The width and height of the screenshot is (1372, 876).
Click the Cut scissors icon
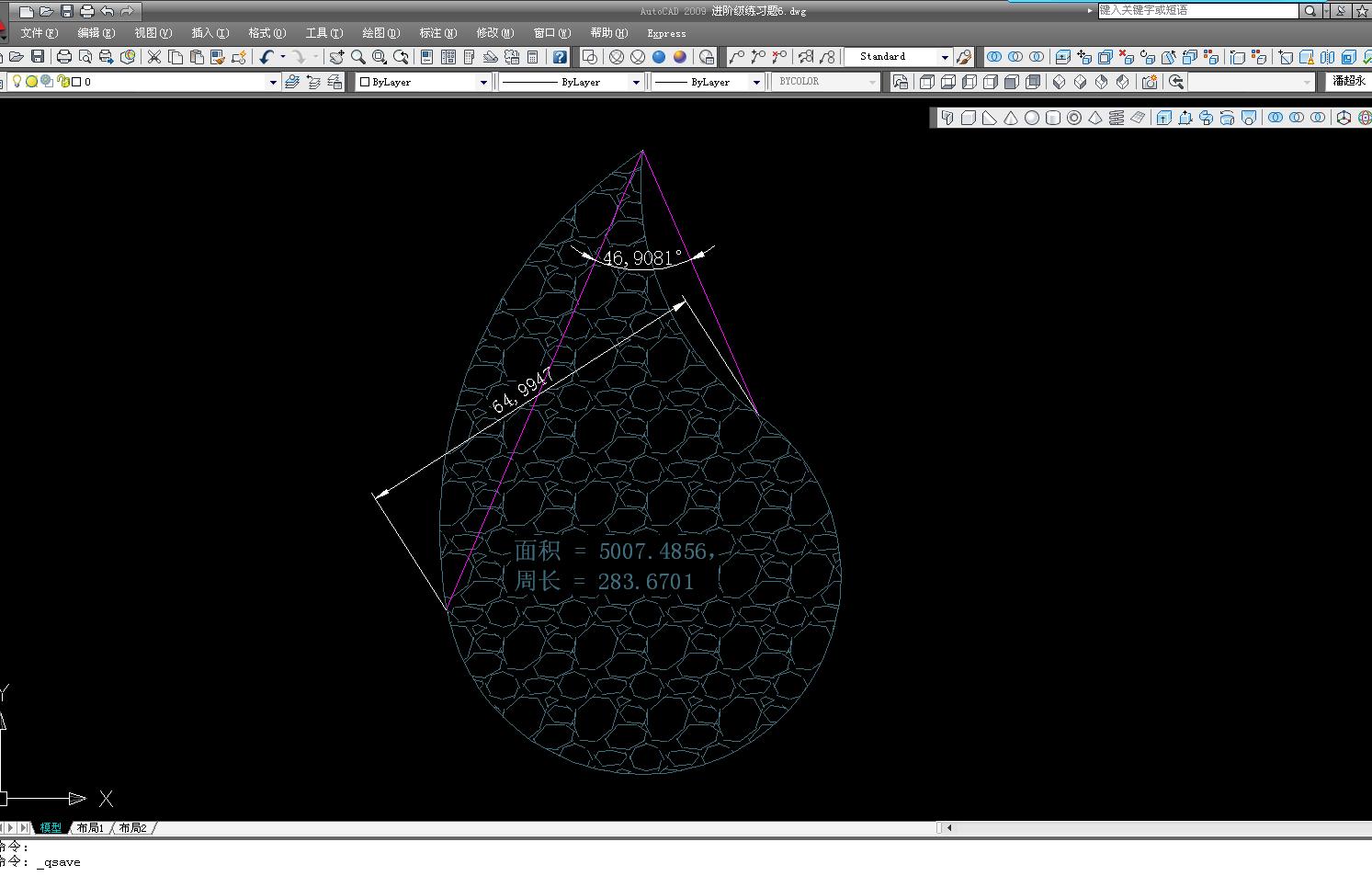[x=154, y=57]
